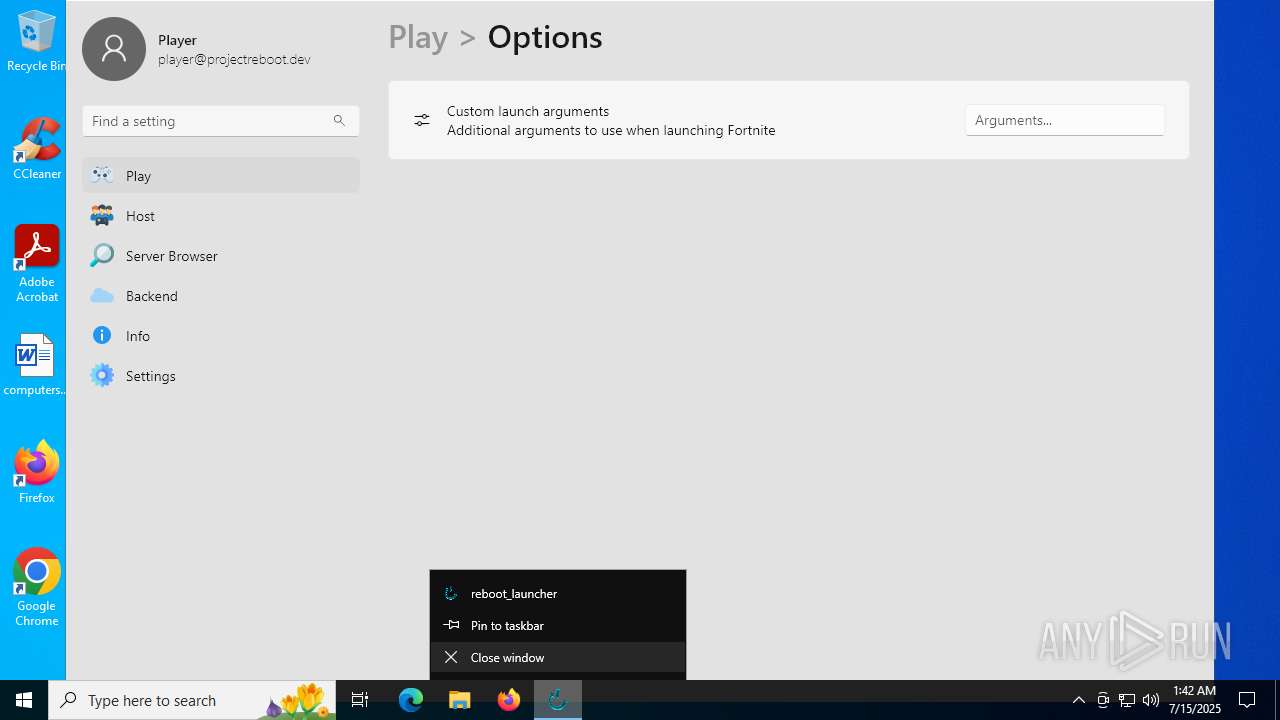The image size is (1280, 720).
Task: Open the Play section in sidebar
Action: pos(221,175)
